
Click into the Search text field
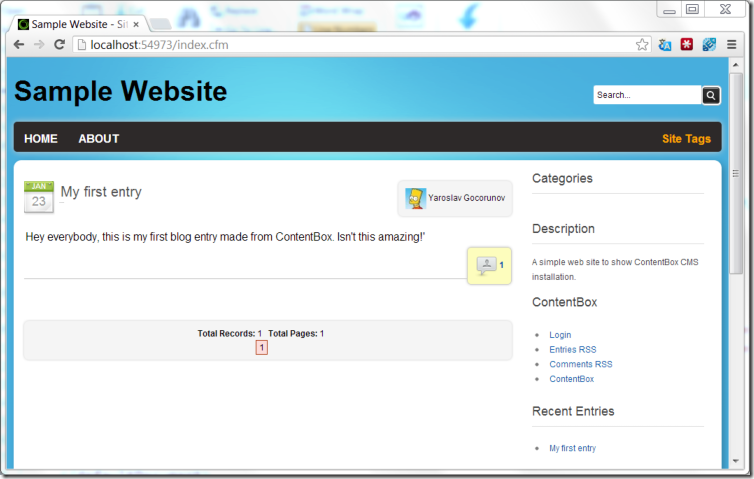pos(646,96)
